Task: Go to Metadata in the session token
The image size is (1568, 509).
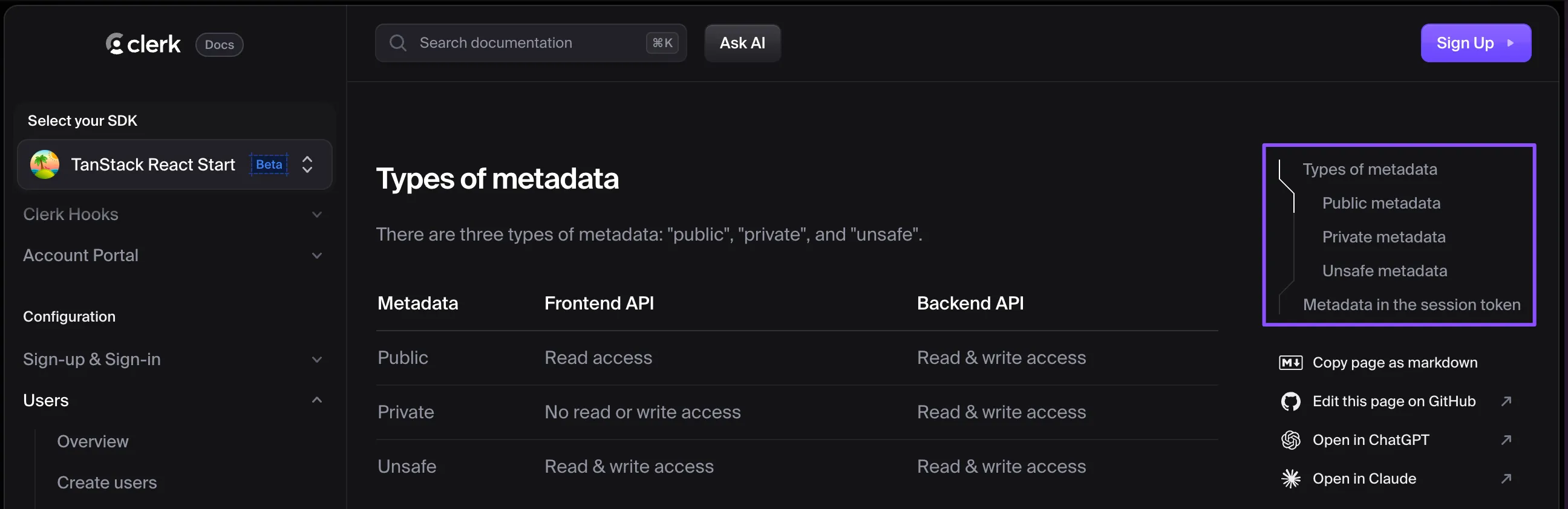Action: click(1411, 305)
